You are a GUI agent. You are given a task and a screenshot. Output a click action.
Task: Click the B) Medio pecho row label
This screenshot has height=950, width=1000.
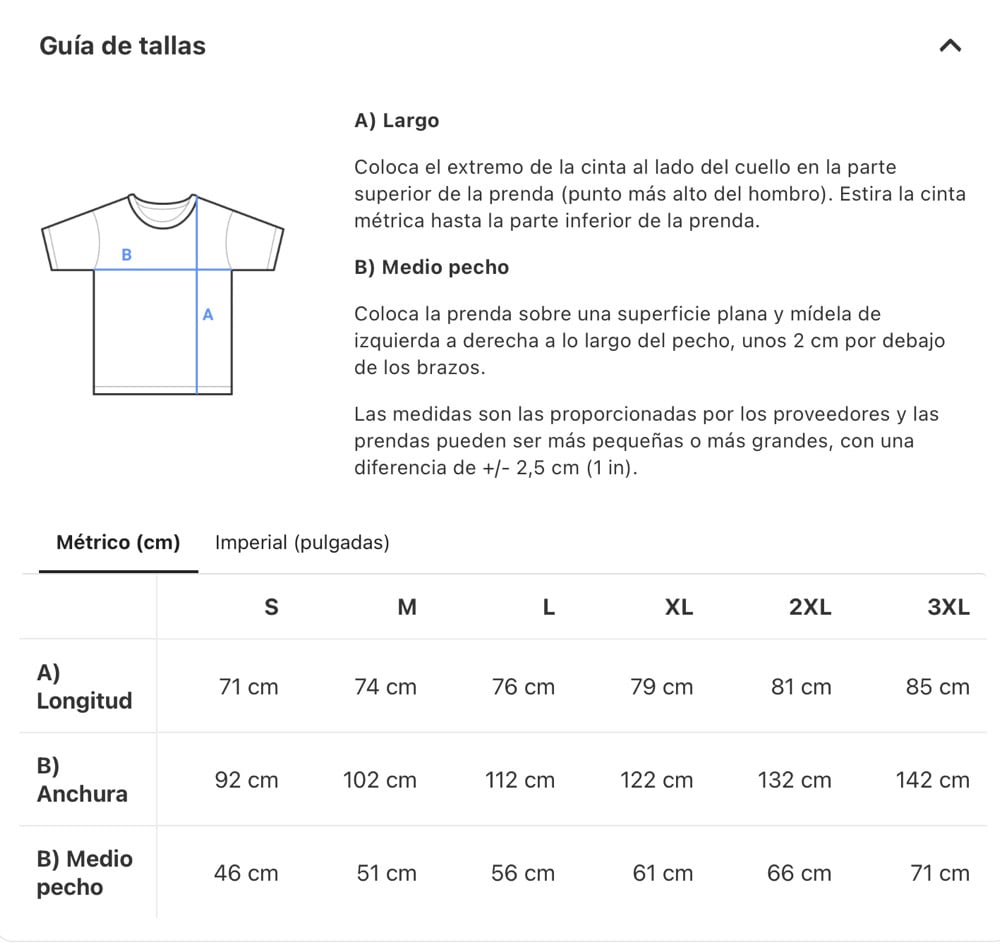(85, 873)
